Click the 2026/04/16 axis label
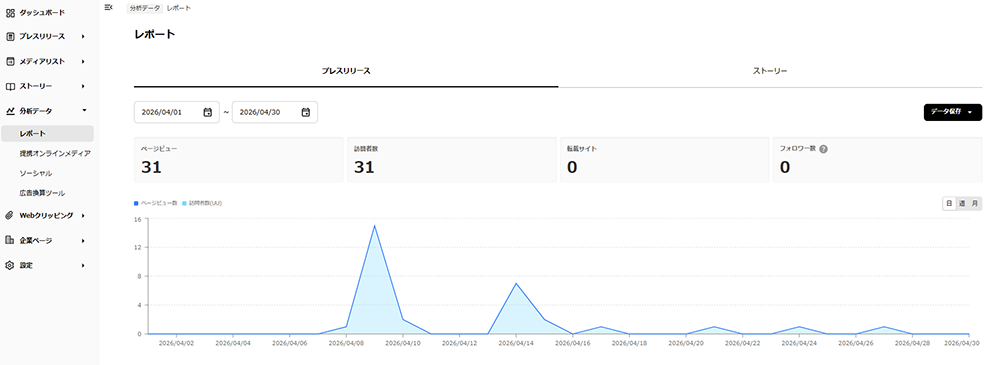 point(573,343)
